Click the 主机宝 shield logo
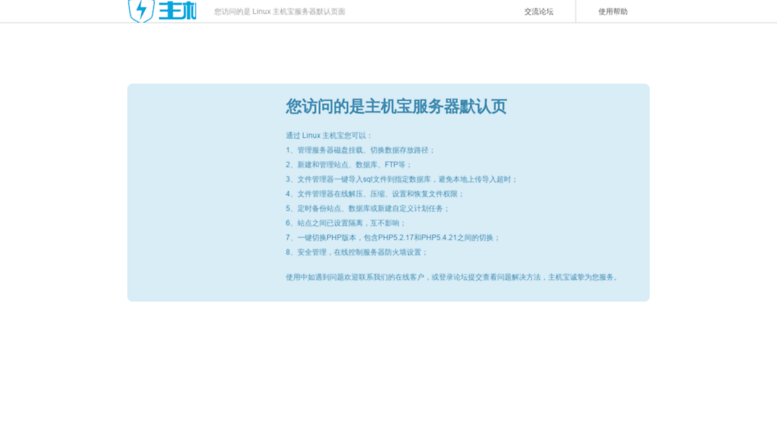 point(162,10)
